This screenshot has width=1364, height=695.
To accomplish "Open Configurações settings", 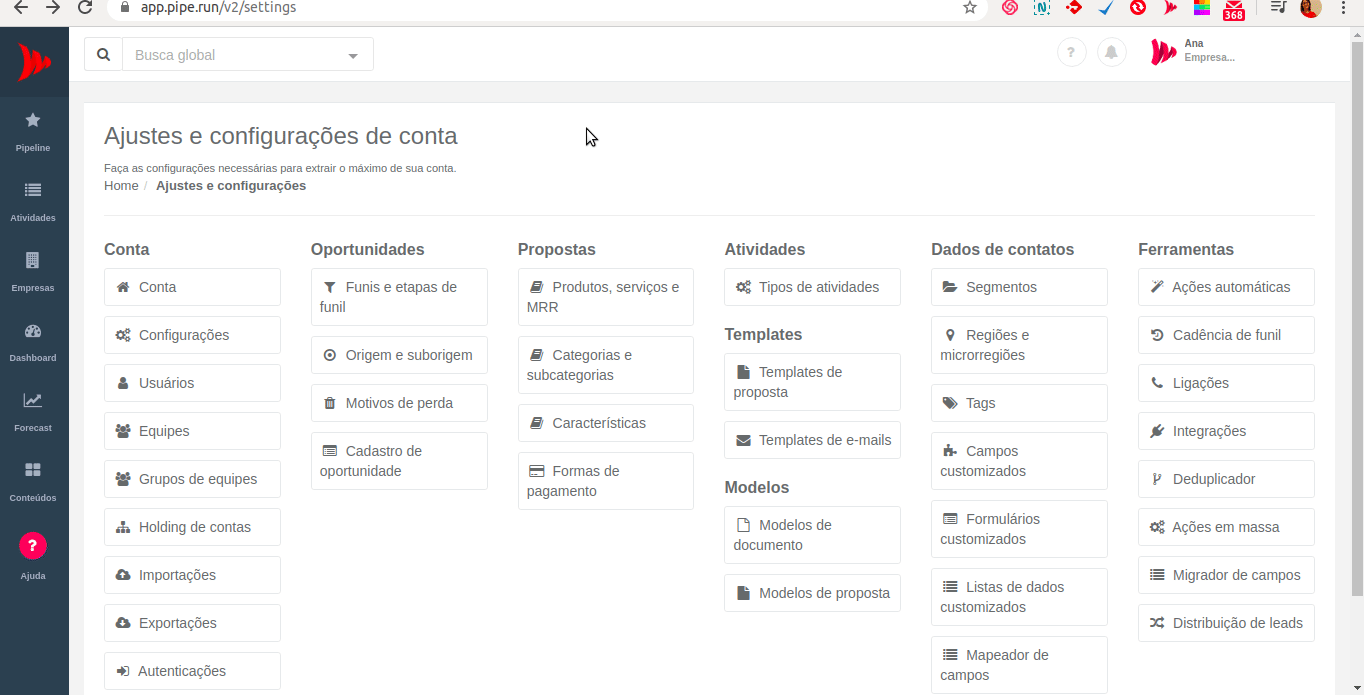I will [192, 335].
